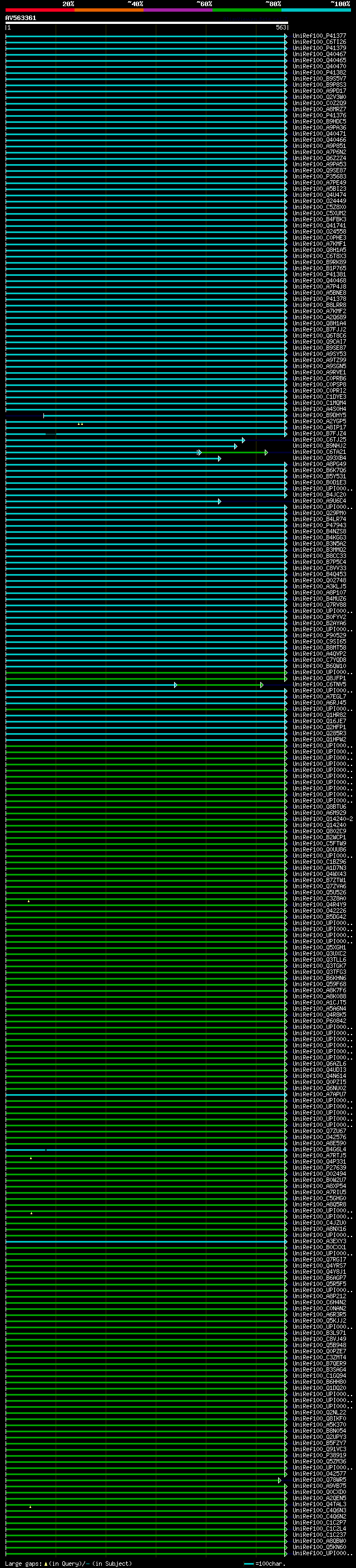Screen dimensions: 356x1568
Task: Select hit UniRef100_P41379
Action: 319,48
